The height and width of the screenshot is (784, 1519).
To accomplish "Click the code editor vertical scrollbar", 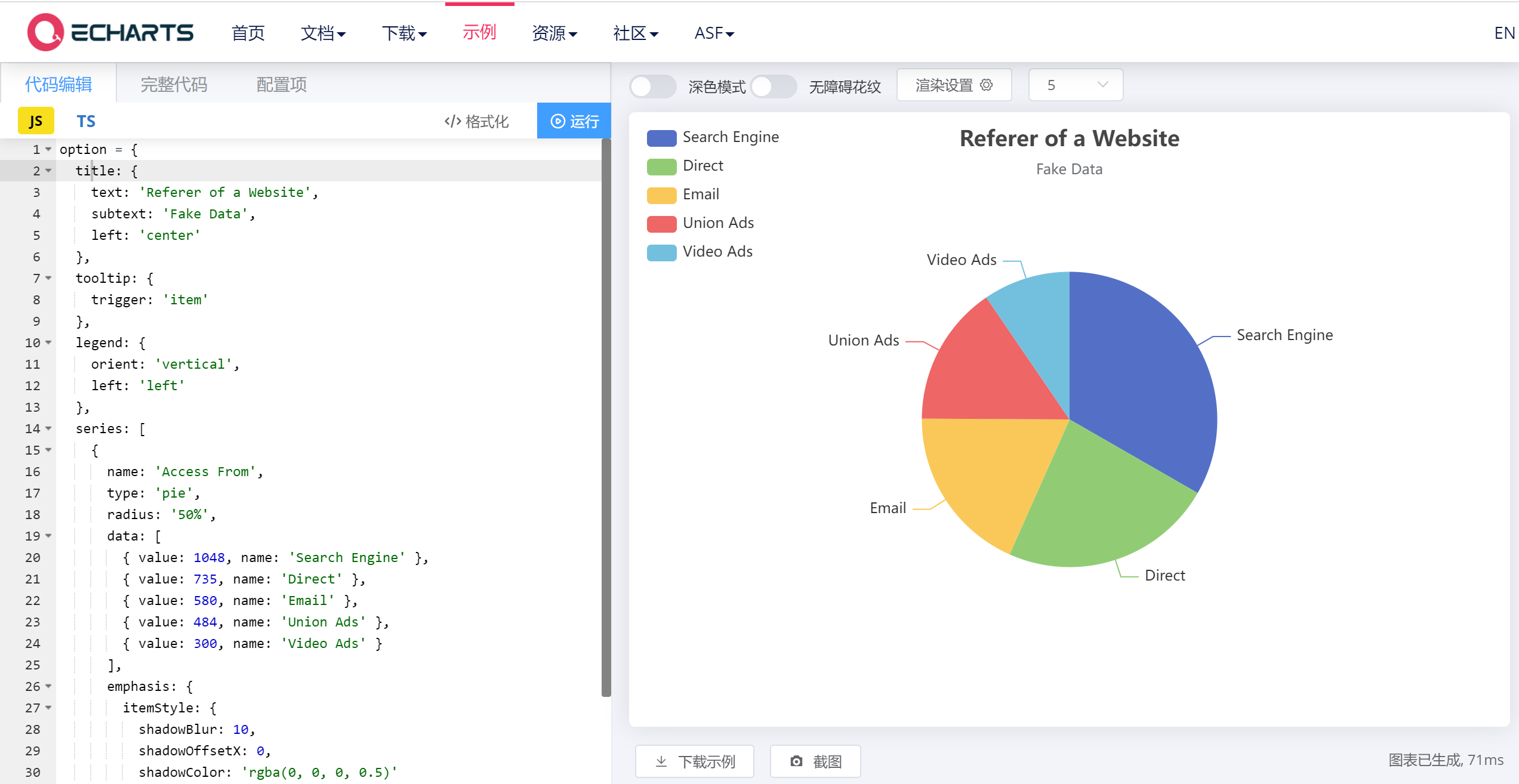I will pos(606,418).
